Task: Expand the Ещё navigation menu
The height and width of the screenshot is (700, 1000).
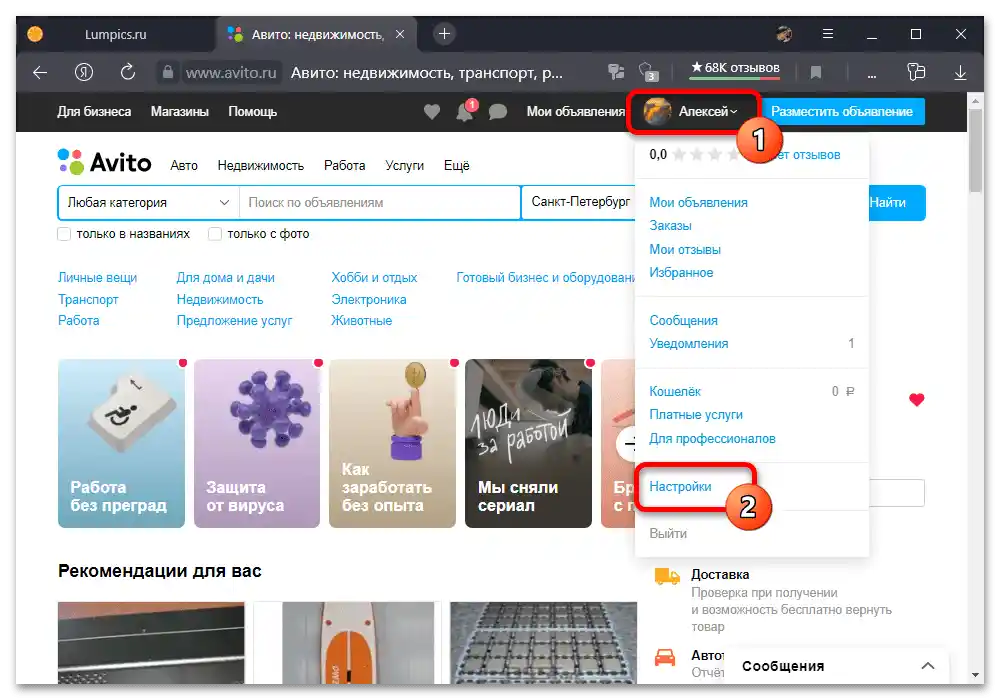Action: (x=457, y=166)
